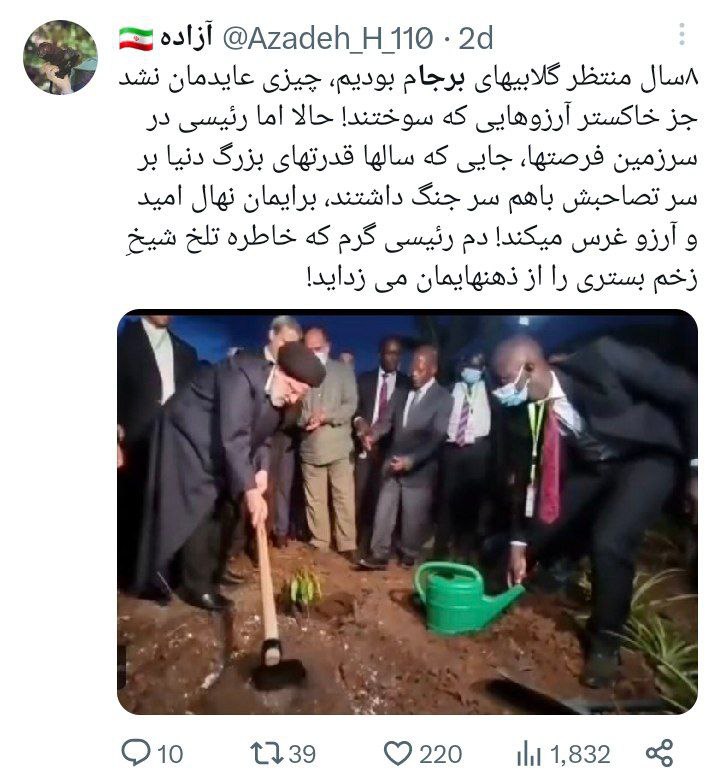
Task: Click the Iran flag emoji
Action: click(x=136, y=39)
